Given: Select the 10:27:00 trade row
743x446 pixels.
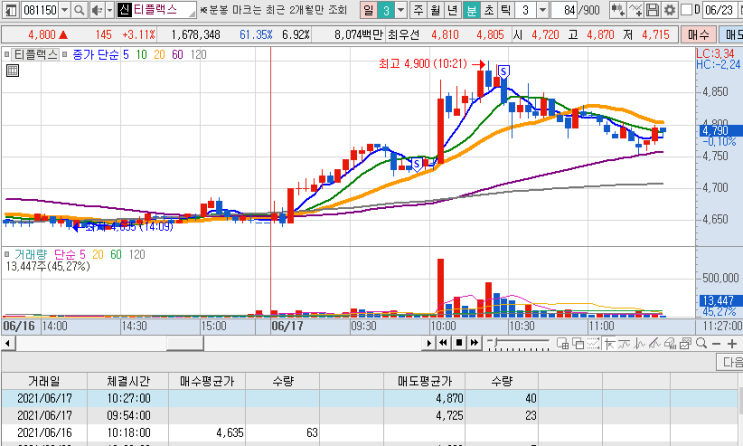Looking at the screenshot, I should pyautogui.click(x=370, y=398).
